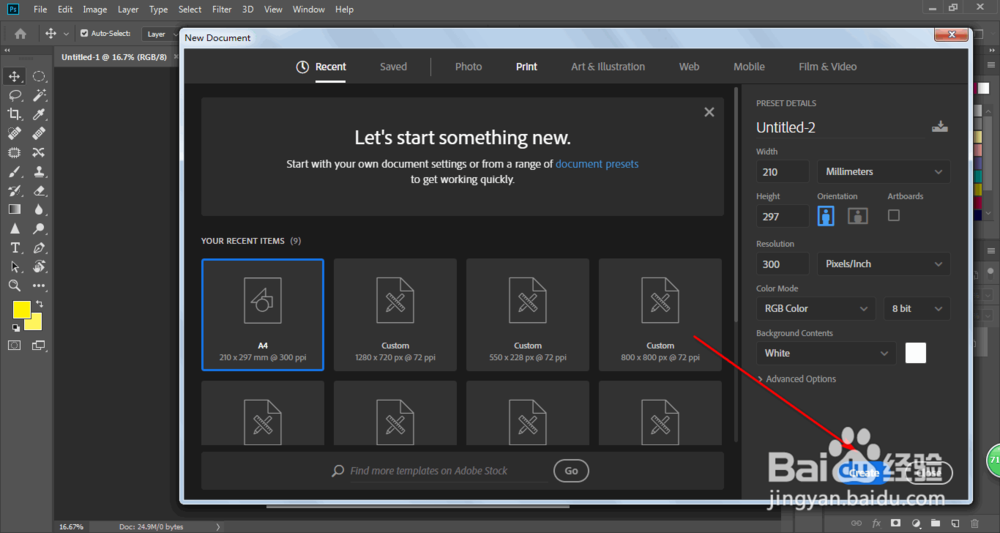This screenshot has width=1000, height=533.
Task: Add layer mask icon in Layers panel
Action: [x=895, y=523]
